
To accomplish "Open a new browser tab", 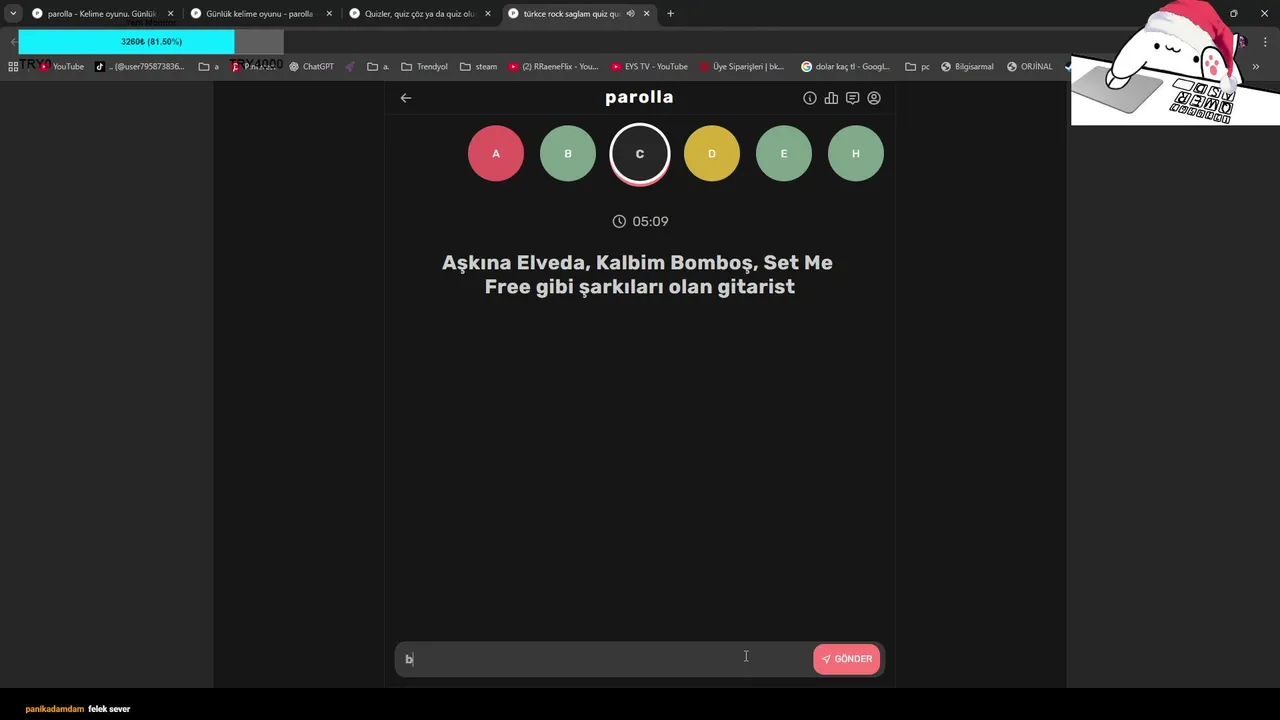I will click(670, 14).
